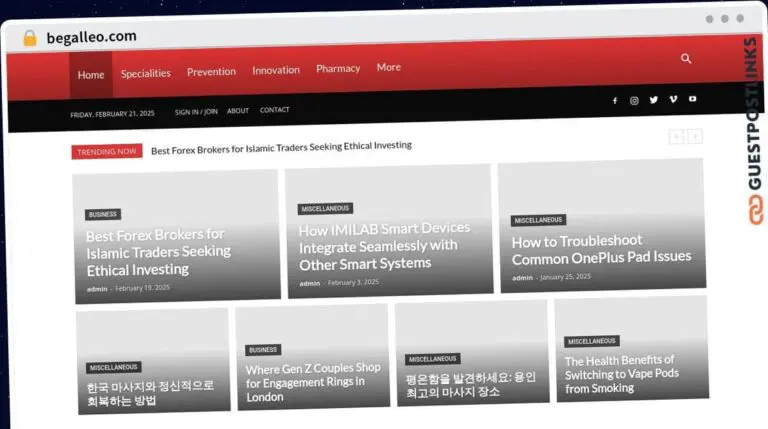
Task: Open the YouTube social icon
Action: coord(692,99)
